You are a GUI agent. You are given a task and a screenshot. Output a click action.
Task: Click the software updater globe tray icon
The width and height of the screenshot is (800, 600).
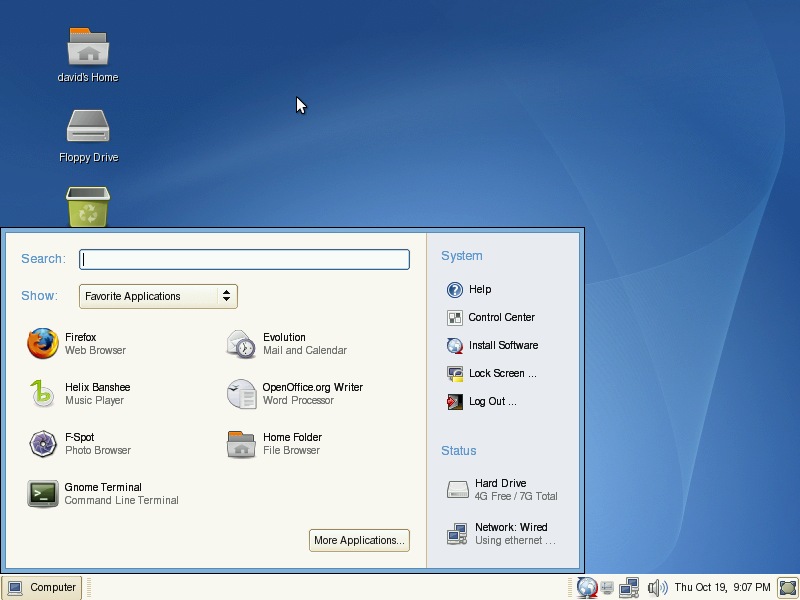click(x=587, y=587)
